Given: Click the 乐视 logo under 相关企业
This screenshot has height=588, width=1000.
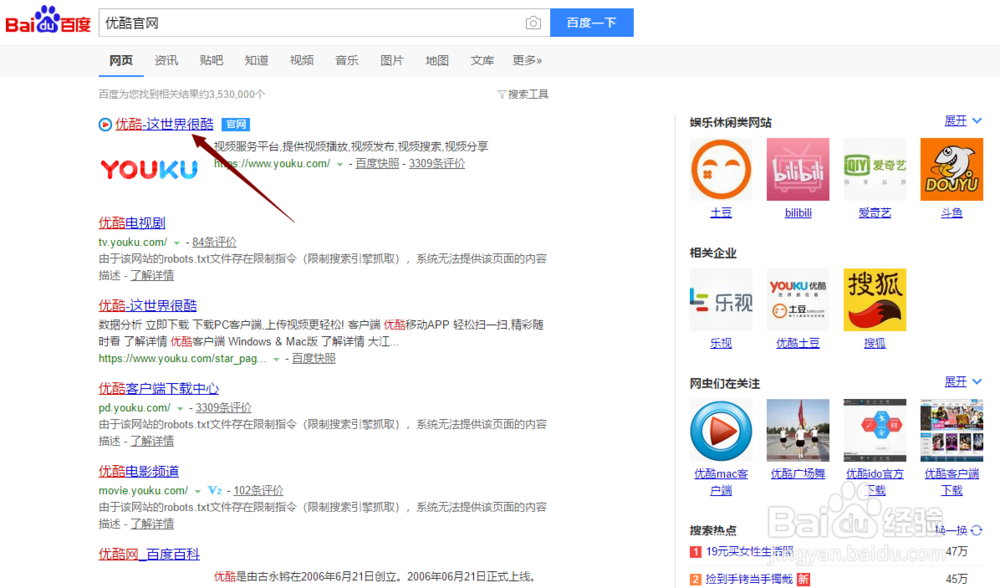Looking at the screenshot, I should (x=721, y=299).
